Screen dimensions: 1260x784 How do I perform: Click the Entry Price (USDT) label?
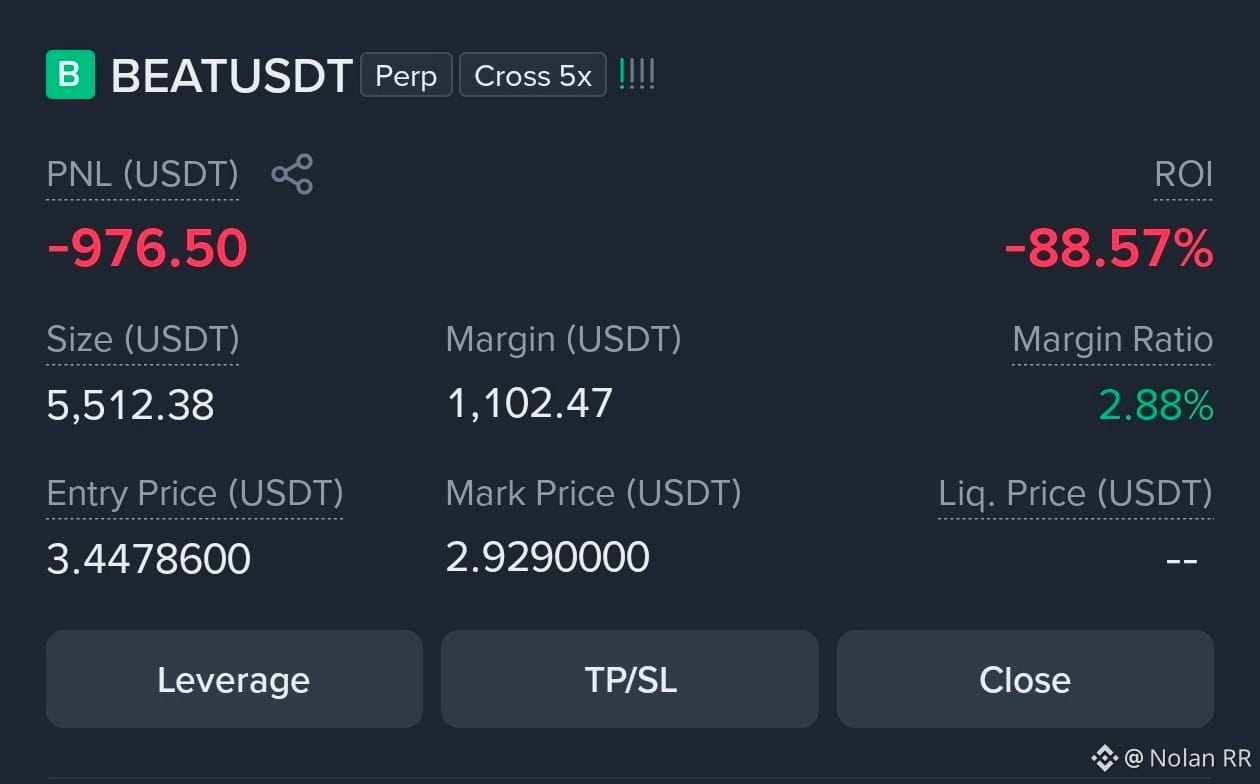[195, 494]
